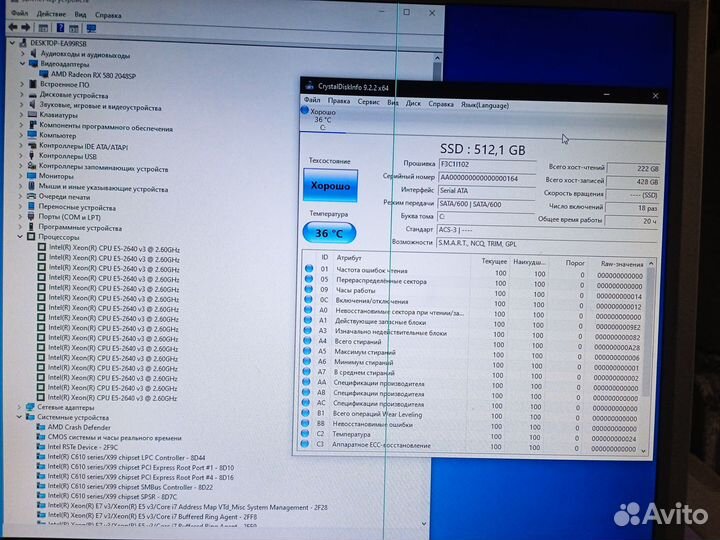Viewport: 720px width, 540px height.
Task: Click the AMD Radeon RX 580 2048SP adapter icon
Action: click(x=44, y=73)
